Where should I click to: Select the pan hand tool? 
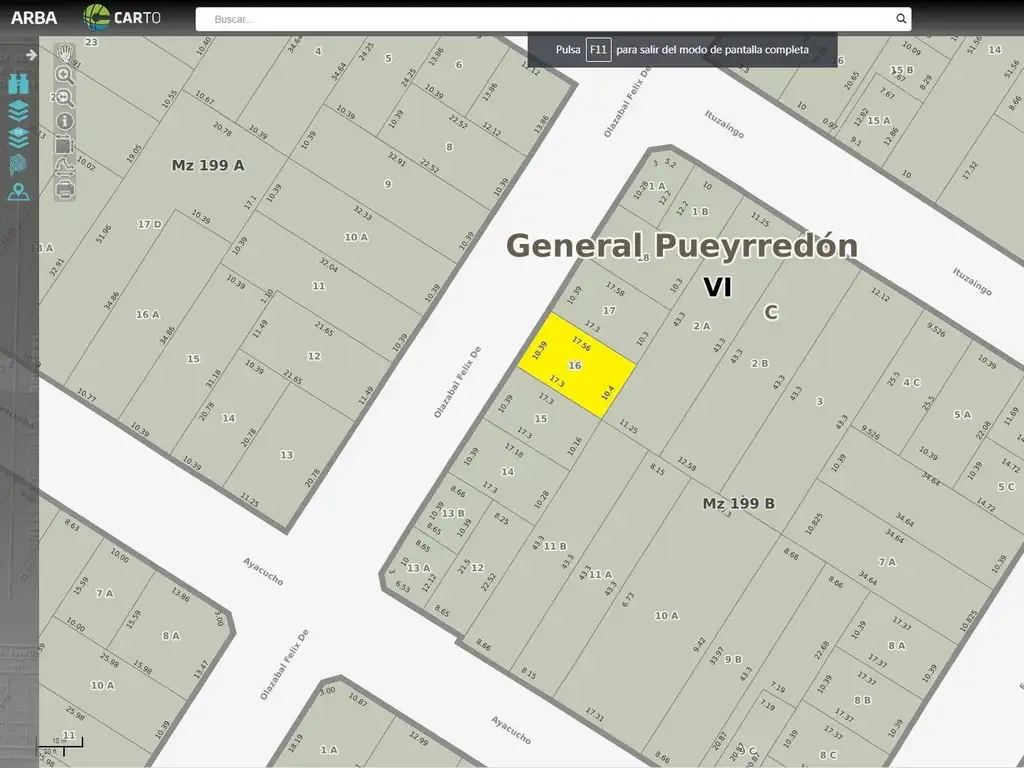tap(65, 53)
